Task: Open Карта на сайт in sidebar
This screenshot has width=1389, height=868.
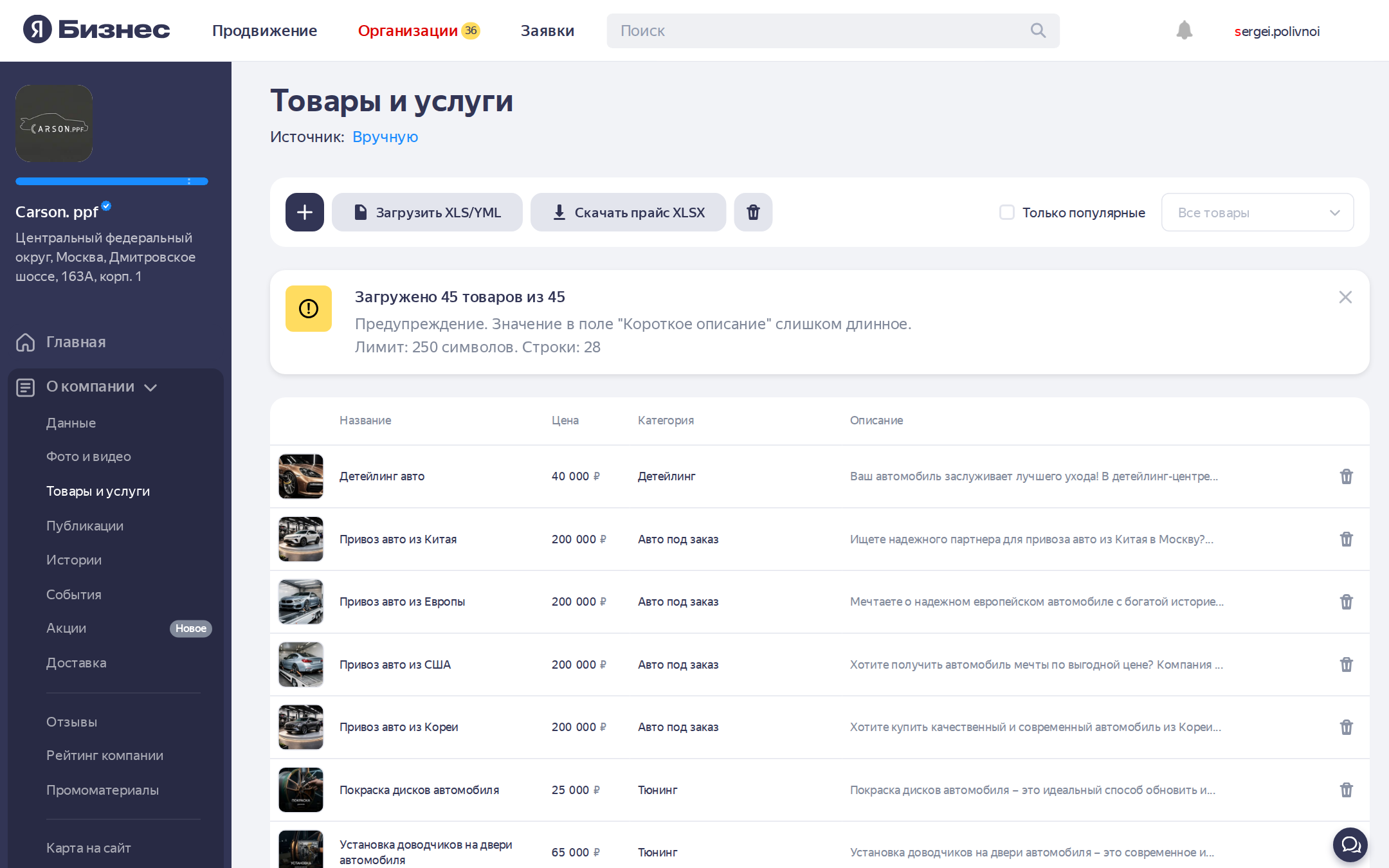Action: pos(89,848)
